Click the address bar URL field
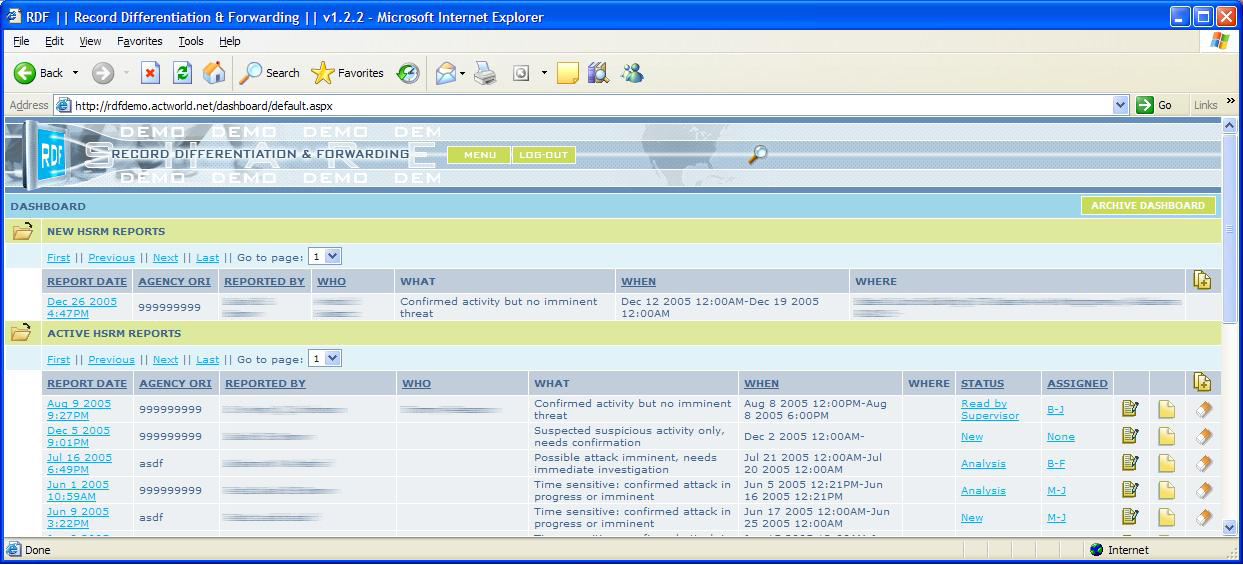1243x565 pixels. pyautogui.click(x=590, y=105)
